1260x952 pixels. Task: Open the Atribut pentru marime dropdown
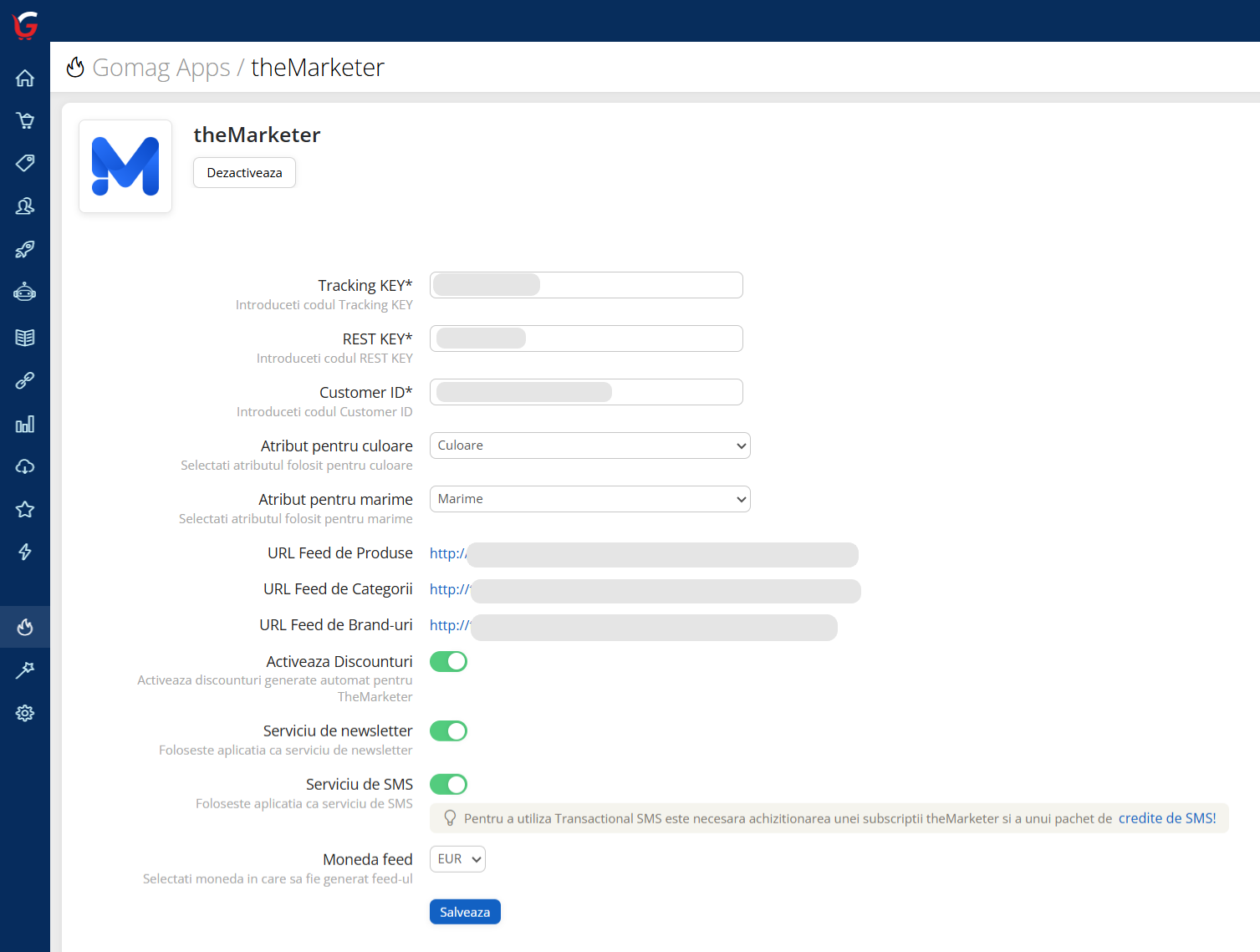[x=589, y=499]
